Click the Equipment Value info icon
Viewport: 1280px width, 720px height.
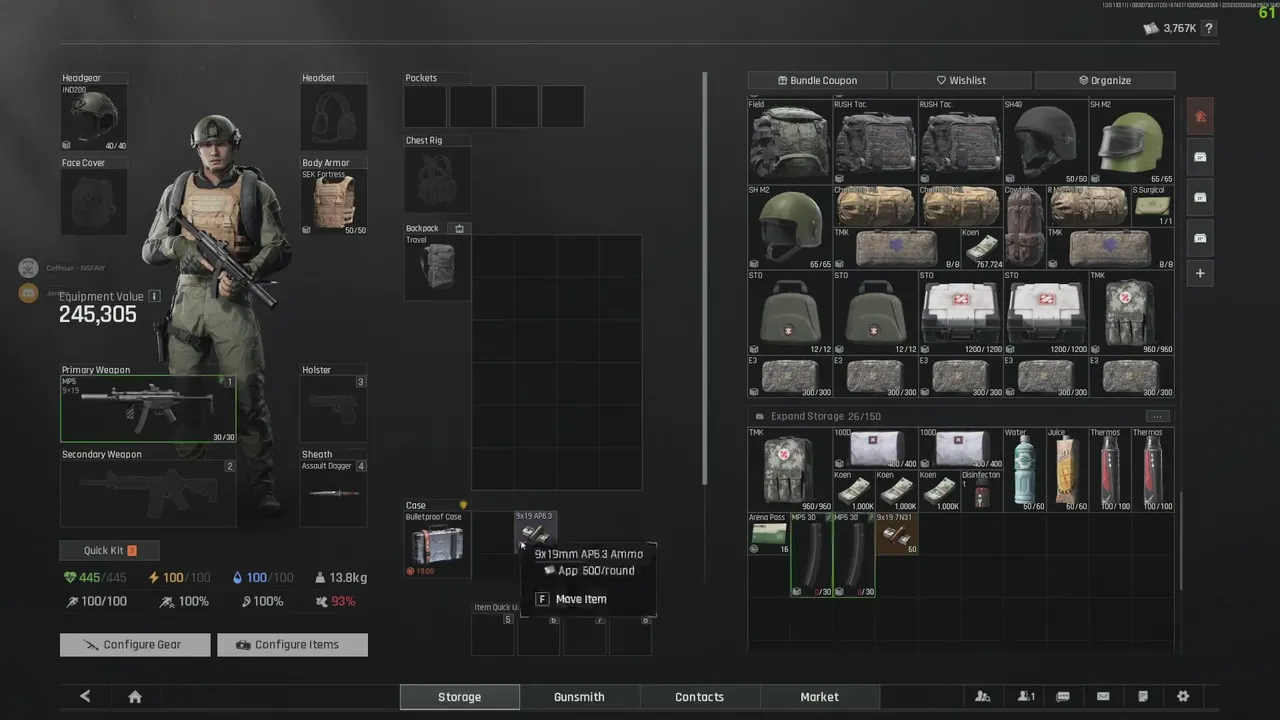point(154,296)
